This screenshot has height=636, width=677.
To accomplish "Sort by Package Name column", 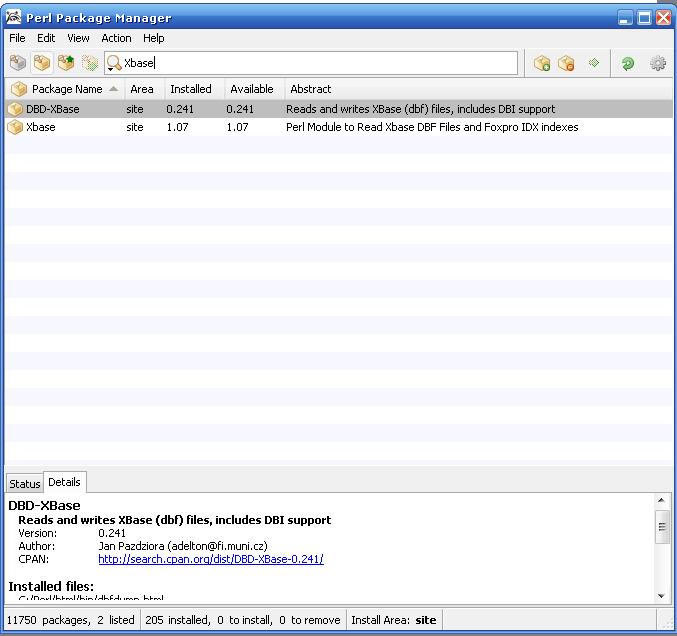I will [67, 89].
